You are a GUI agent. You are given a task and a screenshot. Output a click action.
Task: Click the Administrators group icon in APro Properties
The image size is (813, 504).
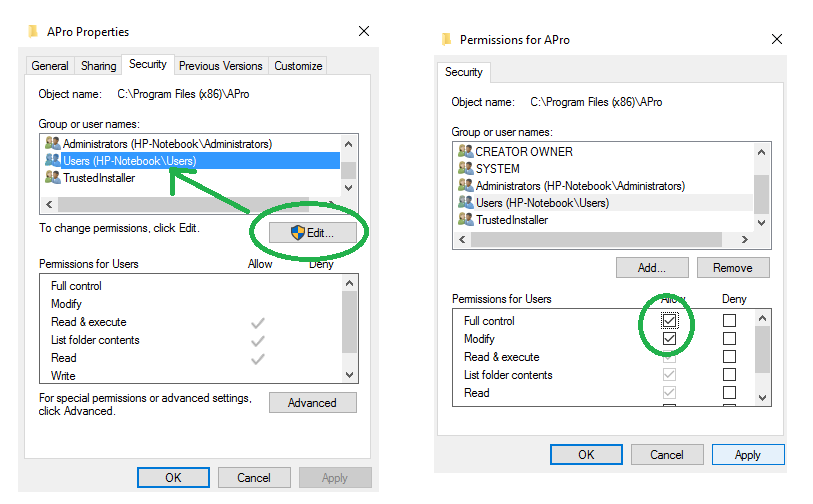tap(53, 144)
